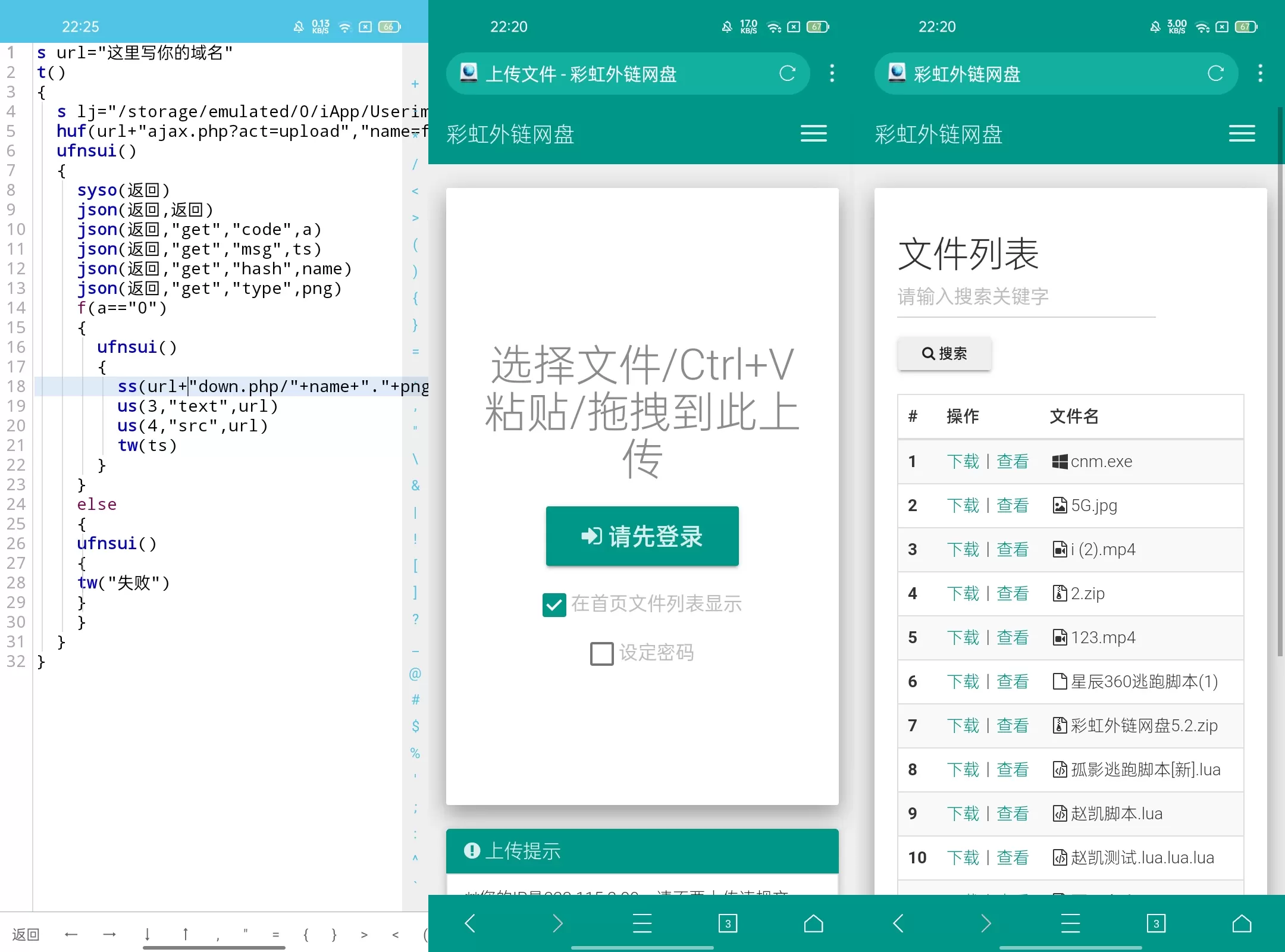Go back in the file list browser
Viewport: 1285px width, 952px height.
point(898,923)
